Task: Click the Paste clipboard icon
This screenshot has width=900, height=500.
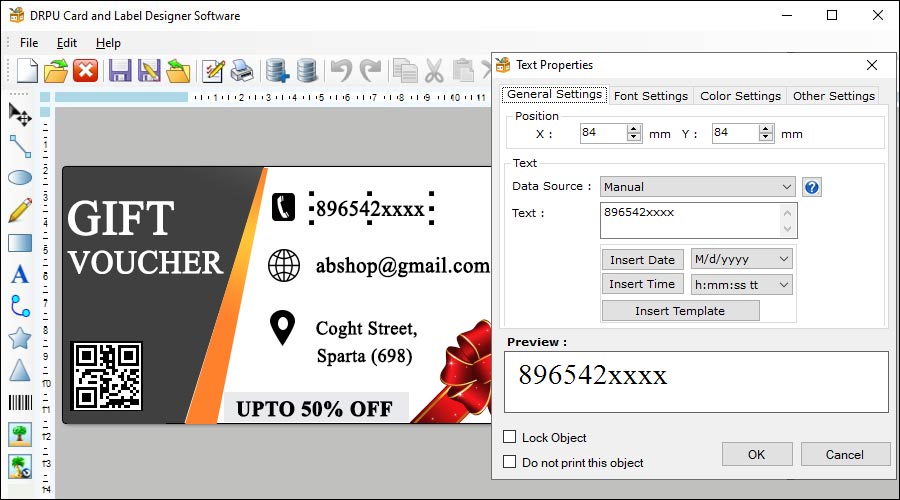Action: [463, 71]
